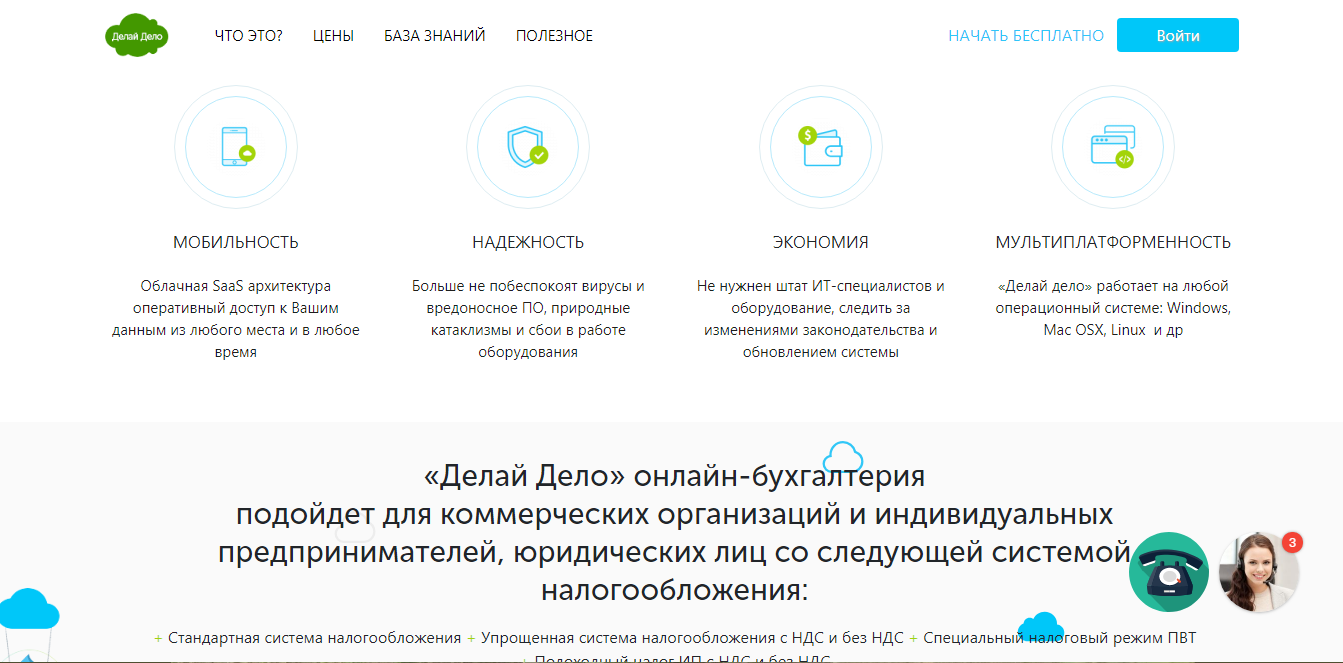Open the ЦЕНЫ page
This screenshot has height=663, width=1343.
pos(334,35)
